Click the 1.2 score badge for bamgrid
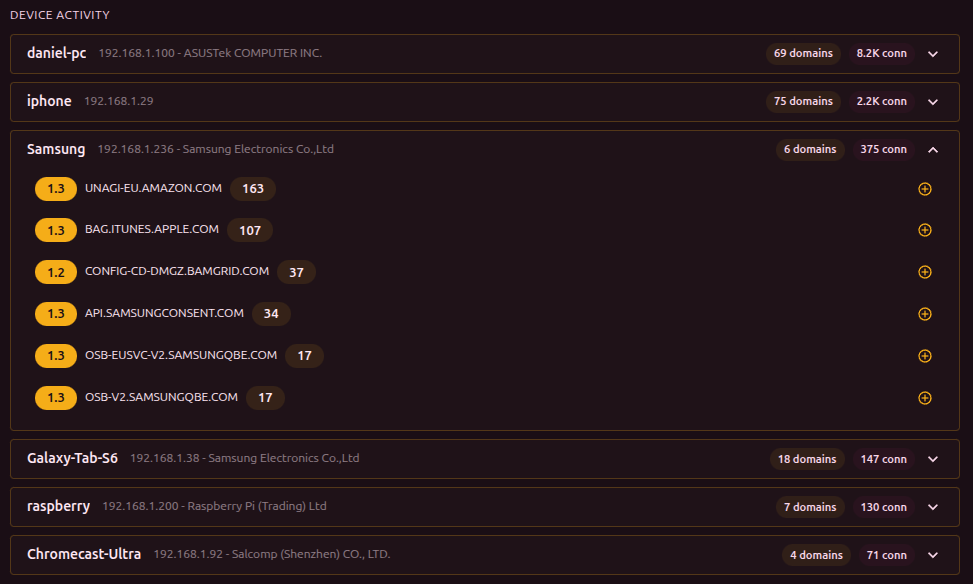The image size is (973, 584). pyautogui.click(x=55, y=272)
